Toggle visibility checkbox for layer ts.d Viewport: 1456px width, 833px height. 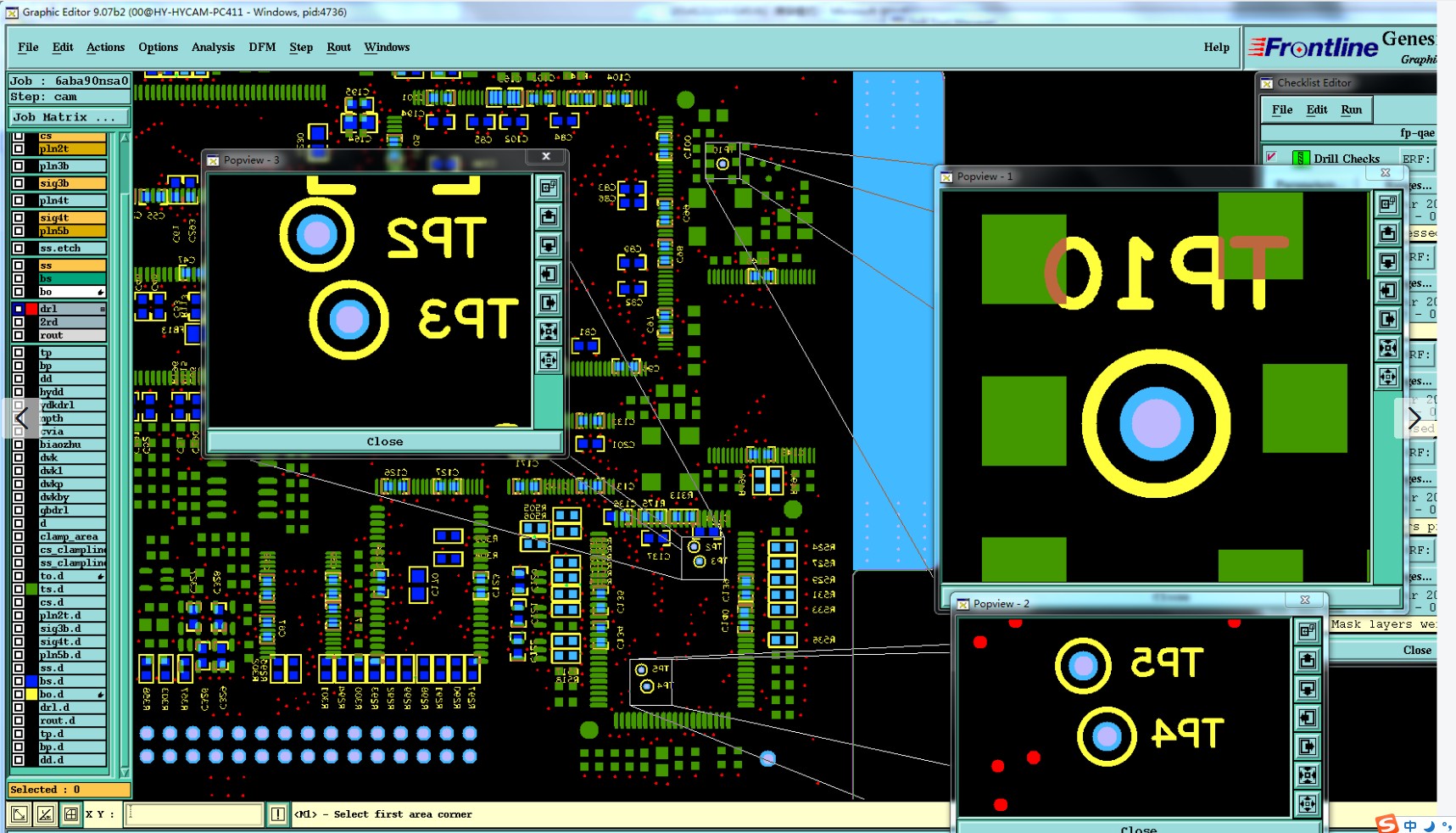pyautogui.click(x=19, y=589)
